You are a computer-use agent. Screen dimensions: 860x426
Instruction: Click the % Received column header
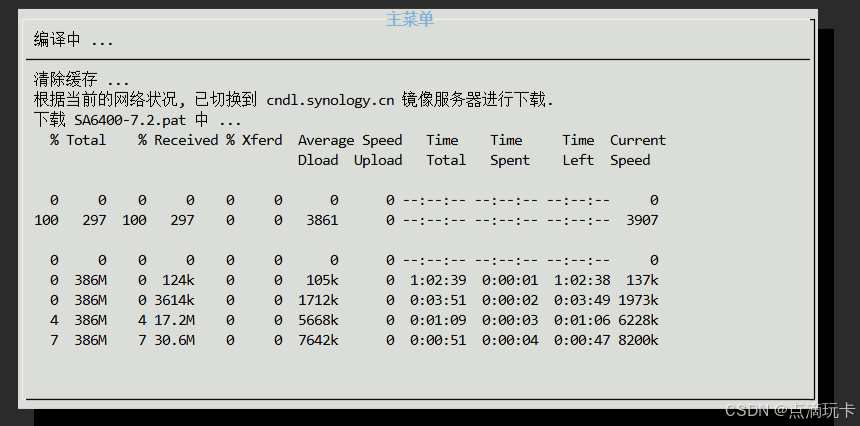click(x=178, y=140)
